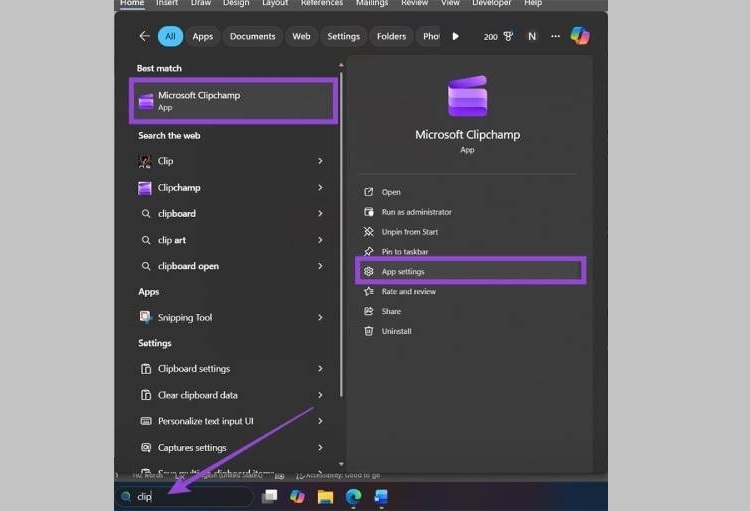Screen dimensions: 750x511
Task: Open the Developer tab in Word
Action: pyautogui.click(x=491, y=3)
